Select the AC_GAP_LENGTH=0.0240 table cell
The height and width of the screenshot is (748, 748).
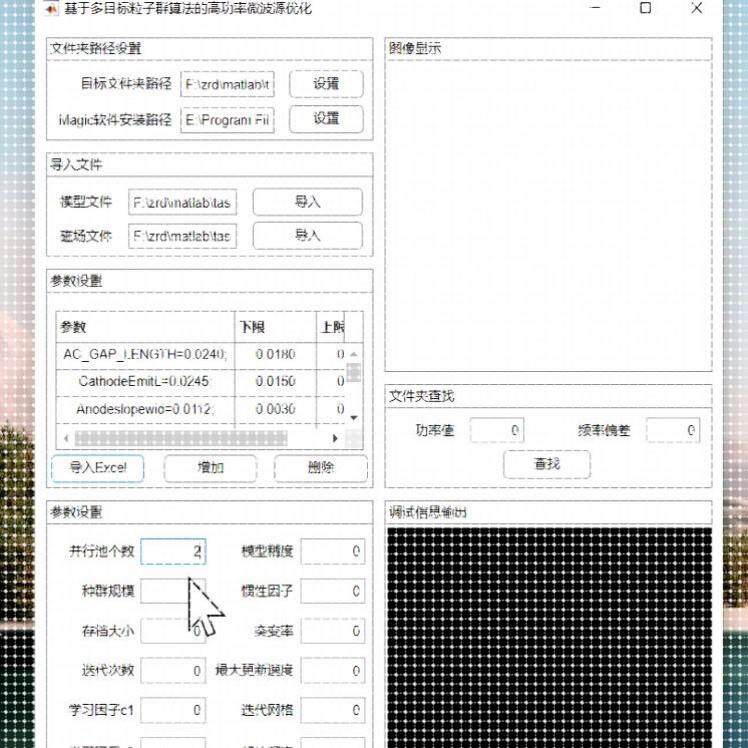pos(145,354)
